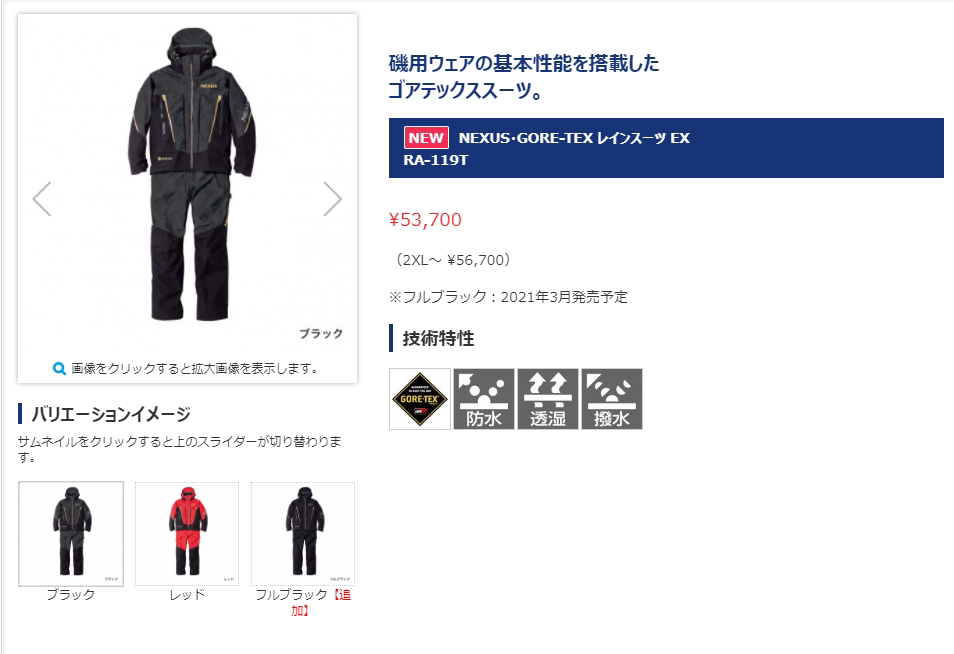Select the レッド red suit thumbnail
Viewport: 954px width, 654px height.
(187, 534)
